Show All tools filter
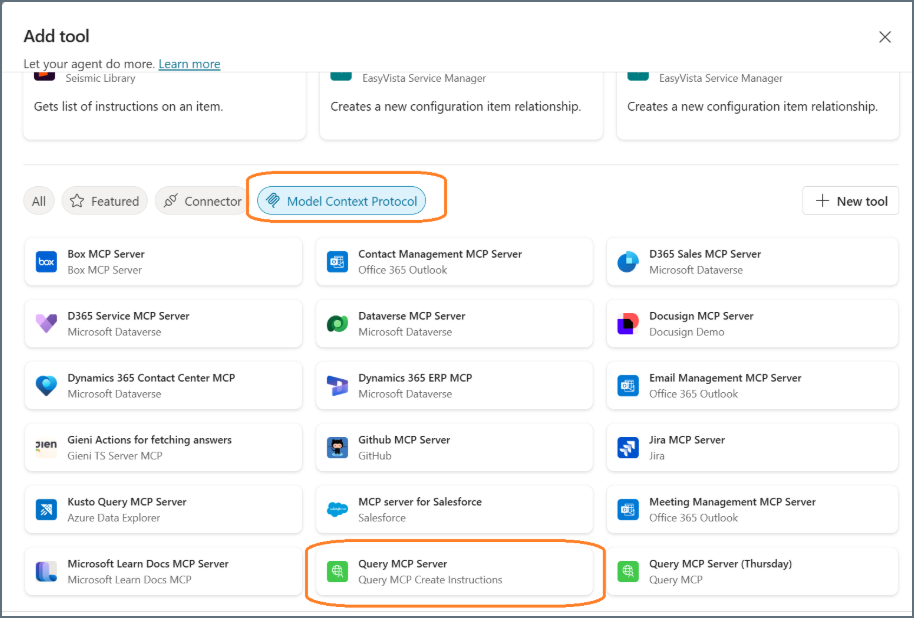The height and width of the screenshot is (618, 914). point(39,201)
